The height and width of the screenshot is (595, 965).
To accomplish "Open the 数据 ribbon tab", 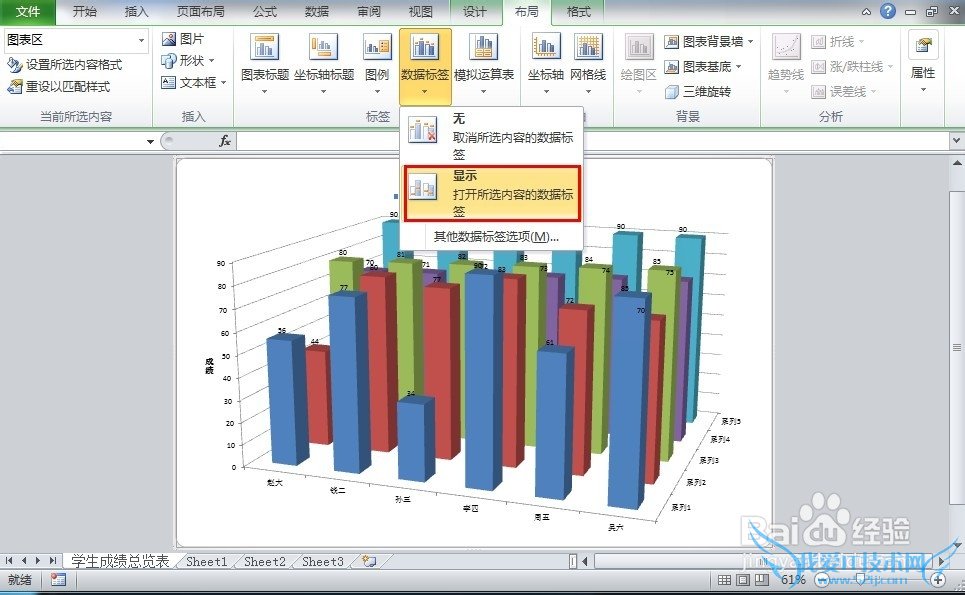I will pyautogui.click(x=317, y=11).
